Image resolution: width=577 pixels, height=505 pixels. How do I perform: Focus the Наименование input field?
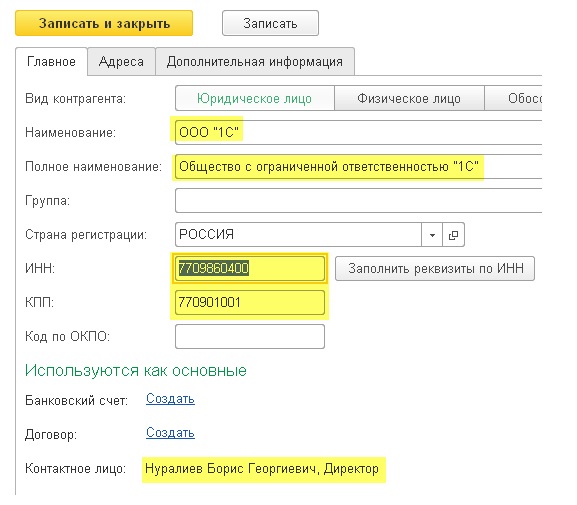pos(358,132)
